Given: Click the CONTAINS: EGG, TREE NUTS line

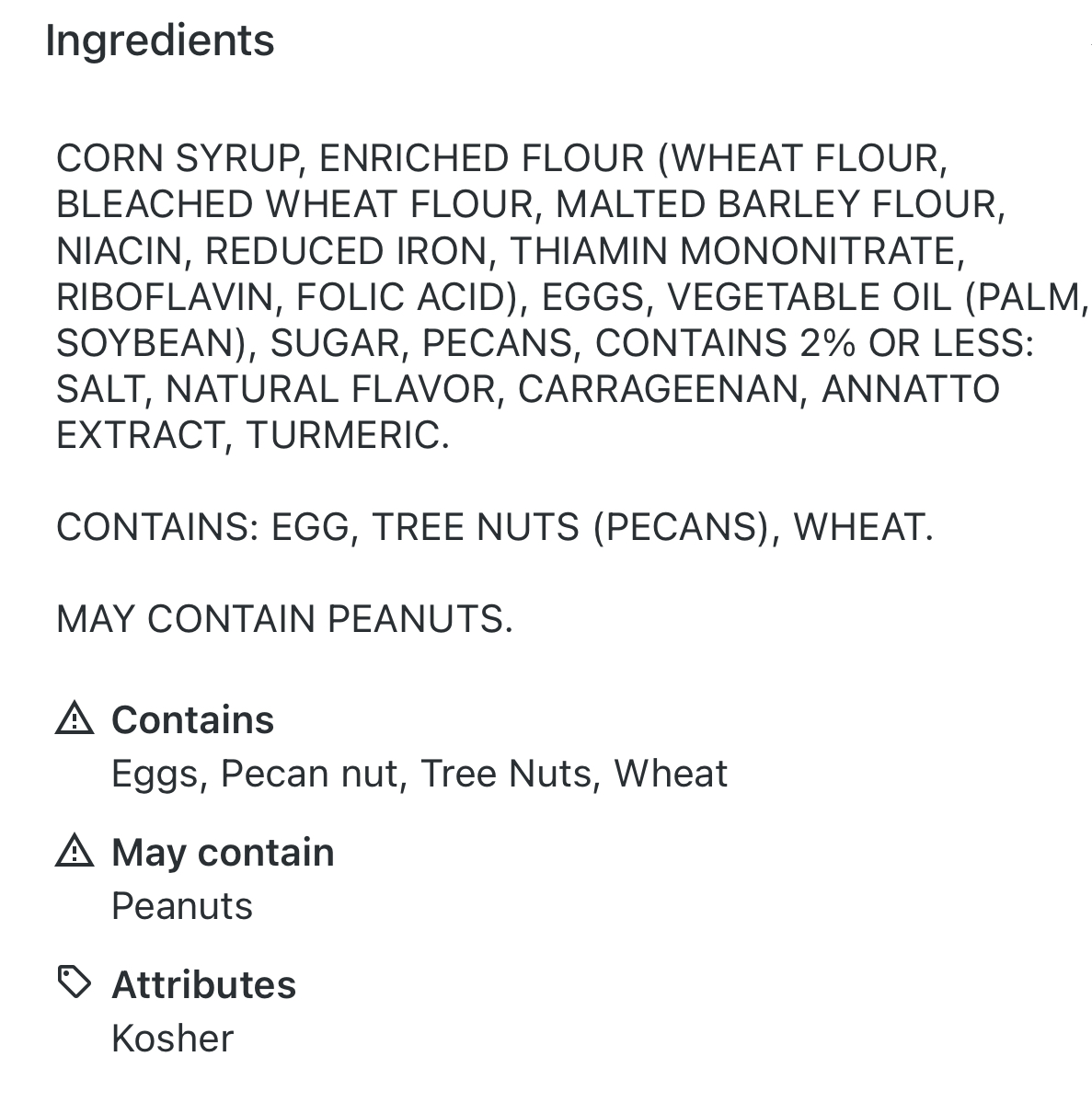Looking at the screenshot, I should point(494,527).
